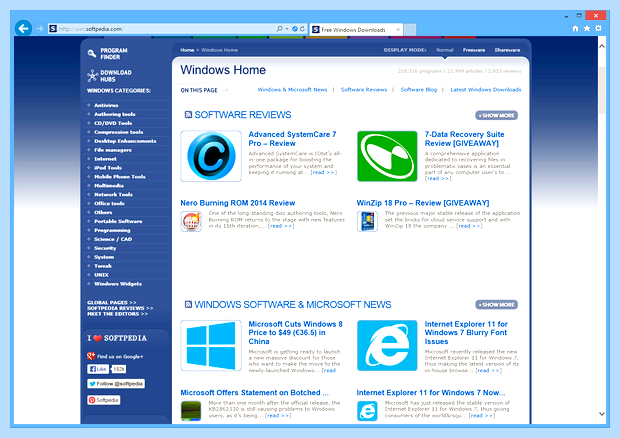Viewport: 620px width, 438px height.
Task: Open Softpedia Reviews sidebar link
Action: [120, 308]
